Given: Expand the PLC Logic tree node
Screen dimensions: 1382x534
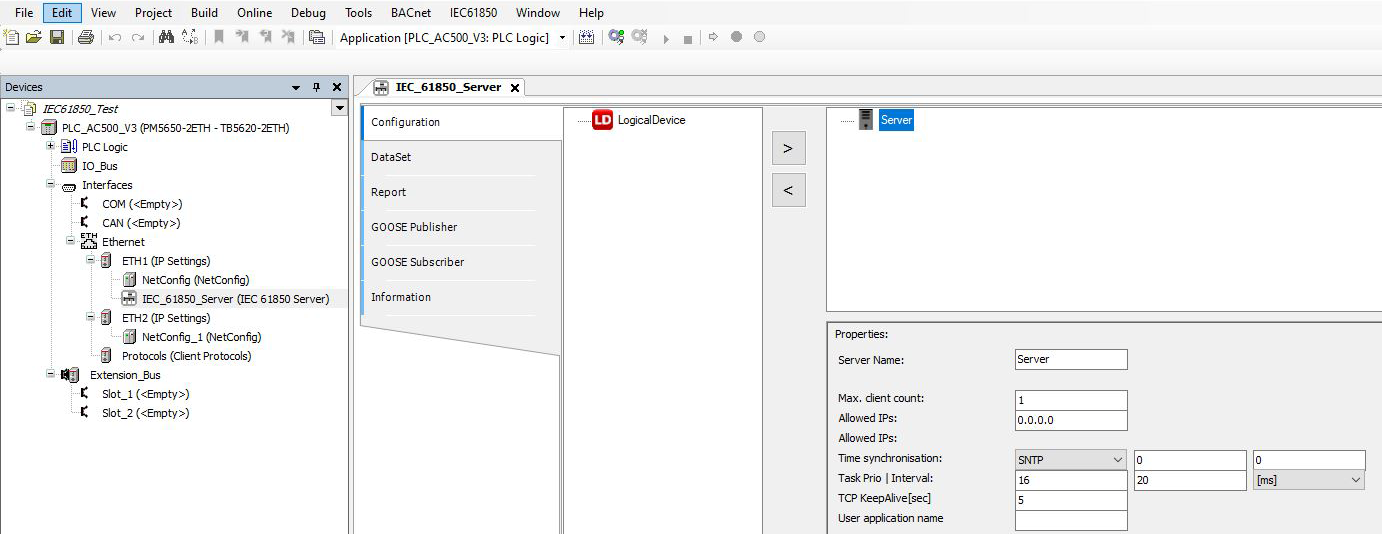Looking at the screenshot, I should 51,147.
